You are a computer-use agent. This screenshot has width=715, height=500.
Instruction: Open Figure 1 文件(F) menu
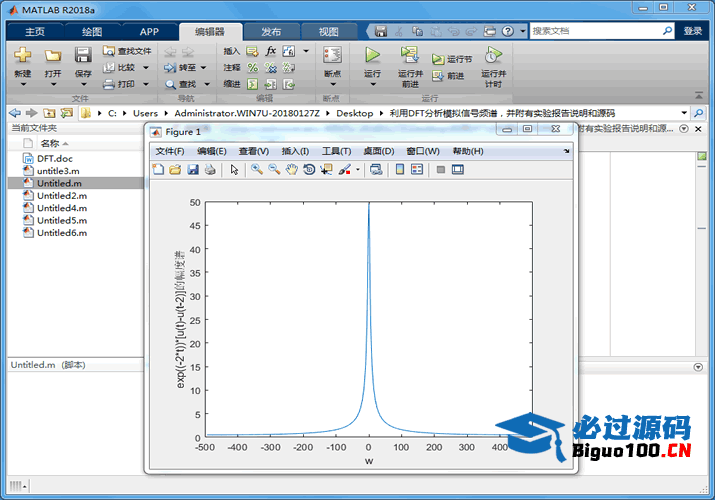click(170, 151)
